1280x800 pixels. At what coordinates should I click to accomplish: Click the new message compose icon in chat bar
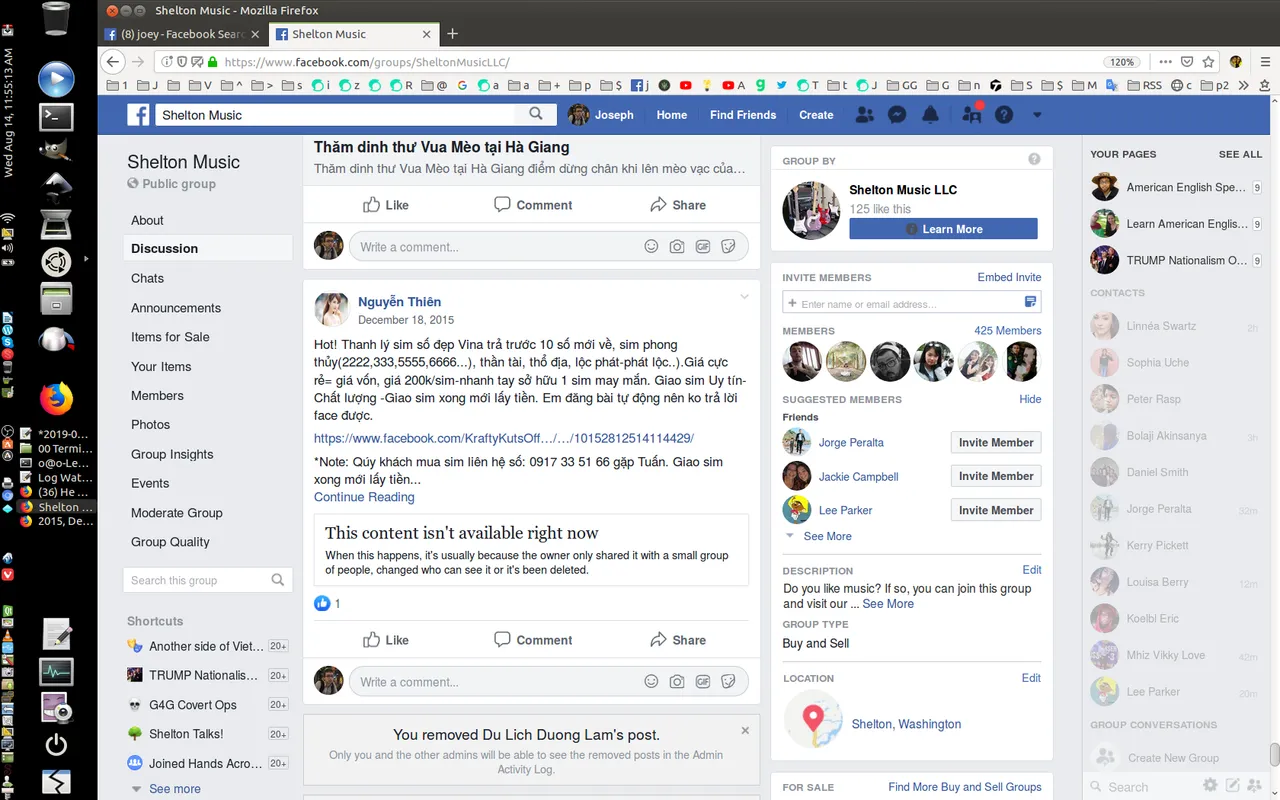(x=1233, y=786)
